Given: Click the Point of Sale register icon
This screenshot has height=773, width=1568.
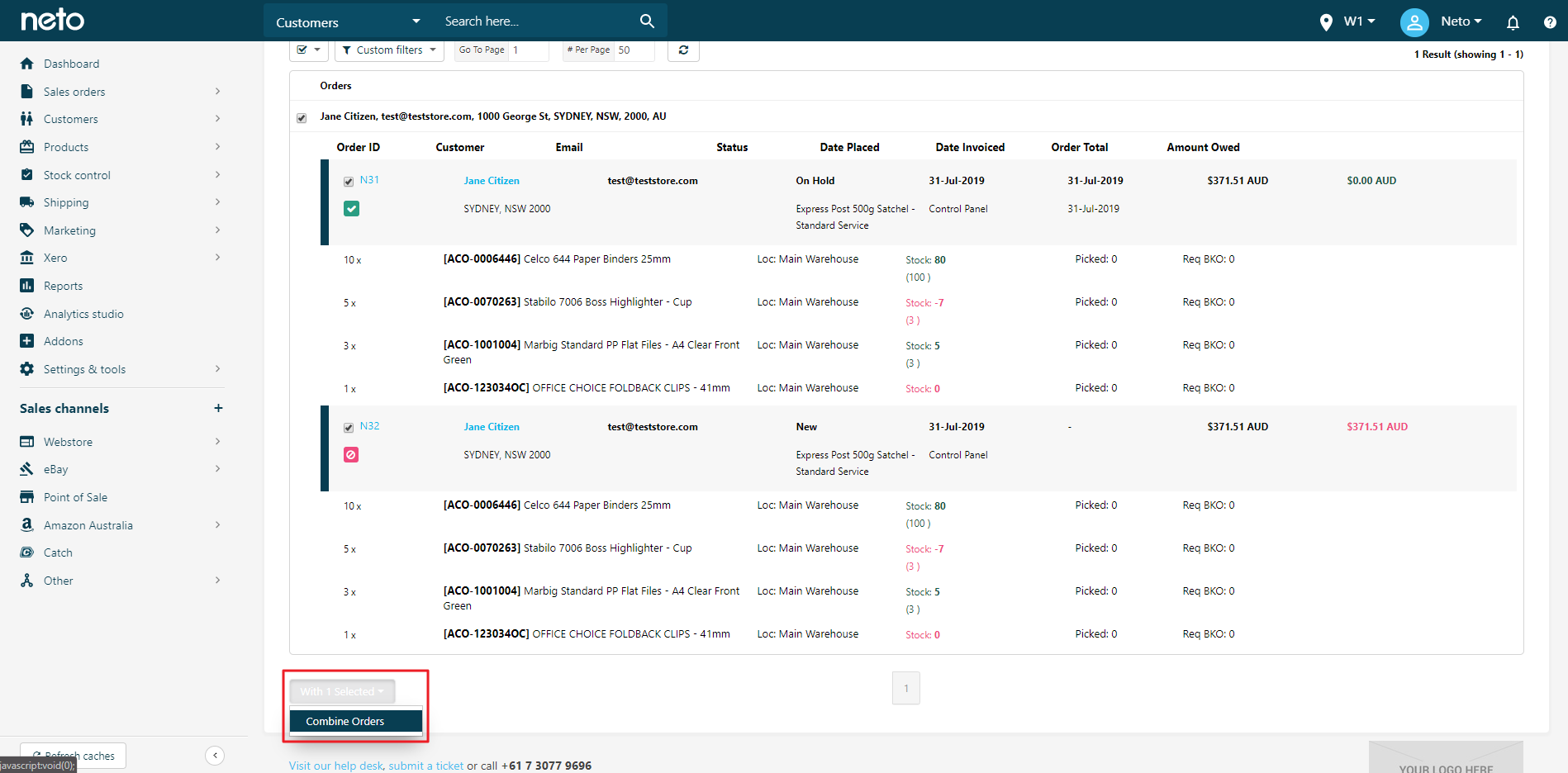Looking at the screenshot, I should (27, 497).
